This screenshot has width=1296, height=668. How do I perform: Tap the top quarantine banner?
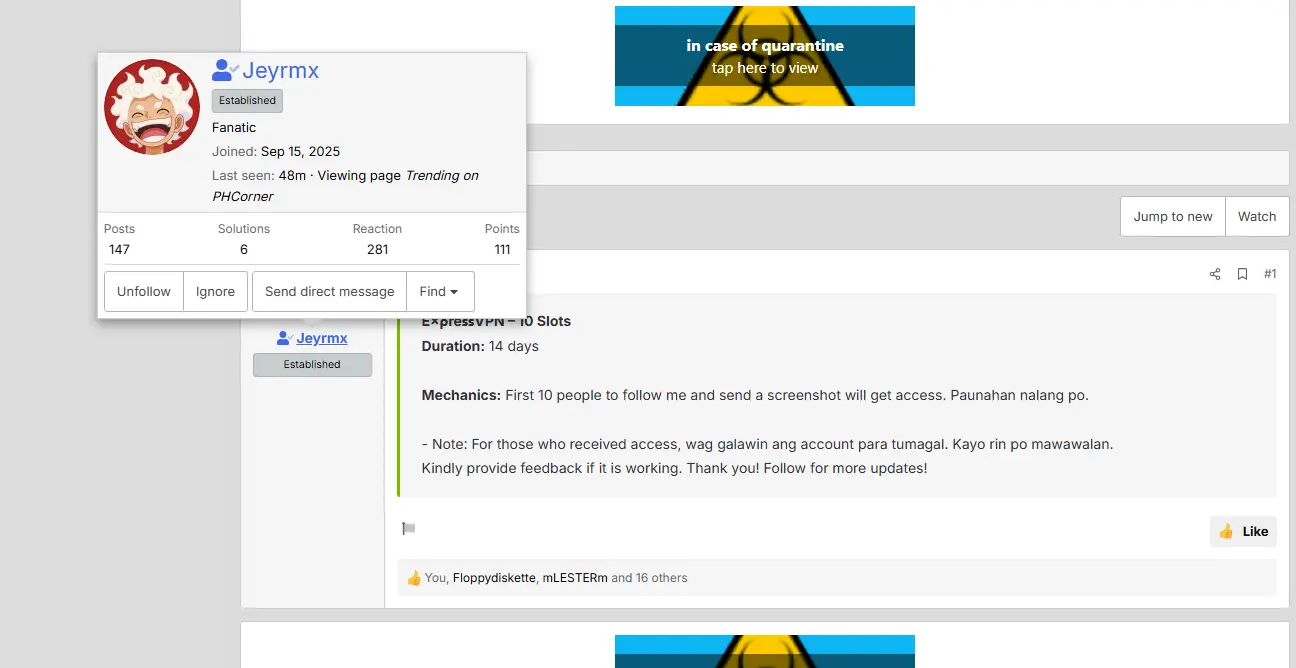point(765,56)
